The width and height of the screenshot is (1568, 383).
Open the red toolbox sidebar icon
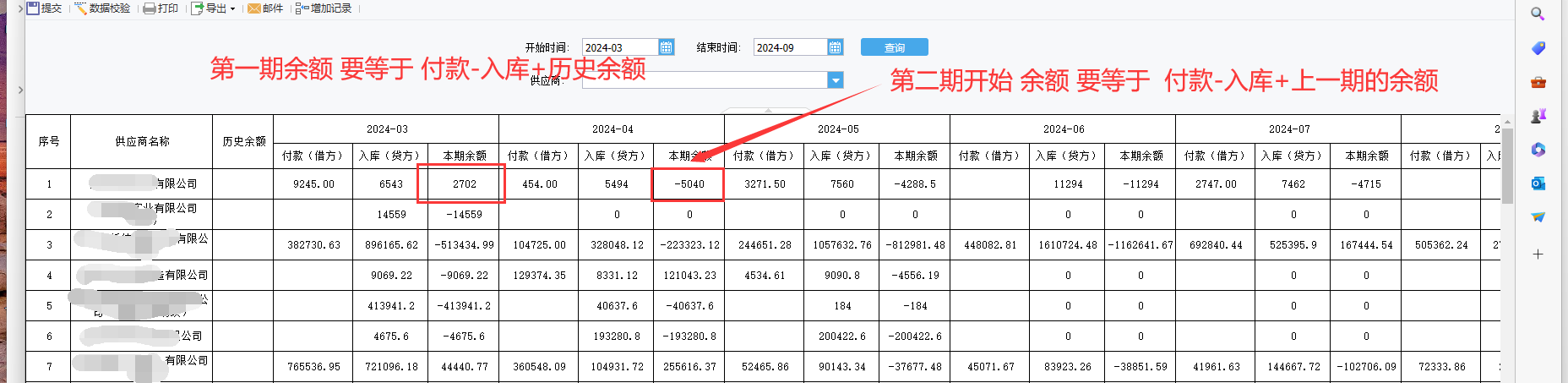click(1538, 82)
